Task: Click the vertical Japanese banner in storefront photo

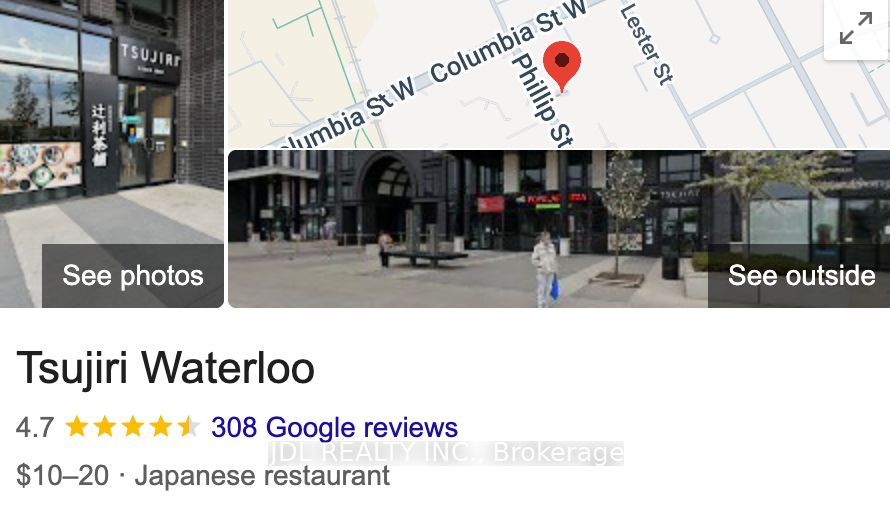Action: point(100,134)
